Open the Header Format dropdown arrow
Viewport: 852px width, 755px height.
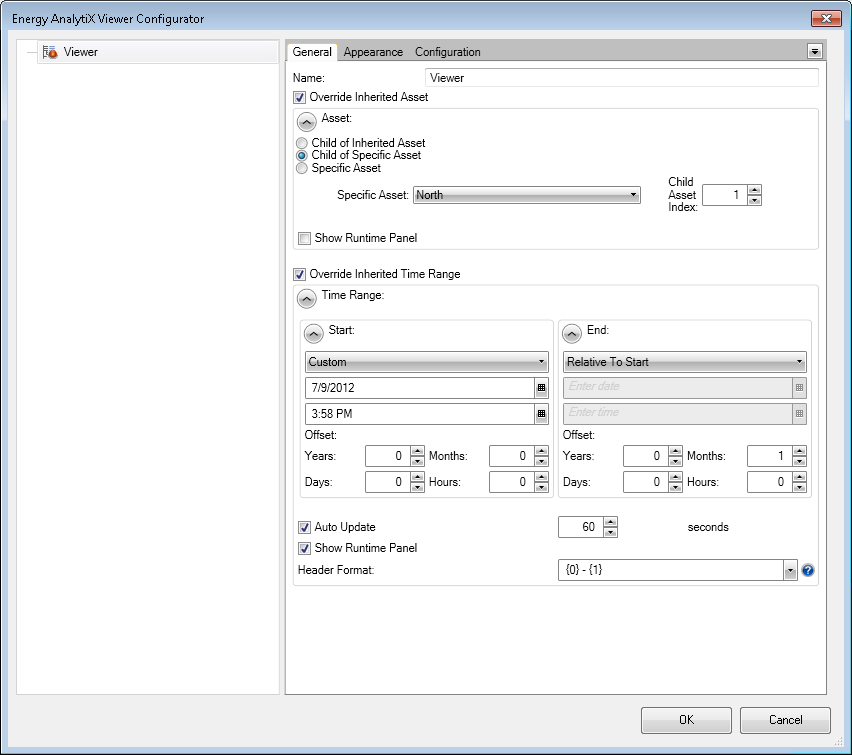pos(790,570)
